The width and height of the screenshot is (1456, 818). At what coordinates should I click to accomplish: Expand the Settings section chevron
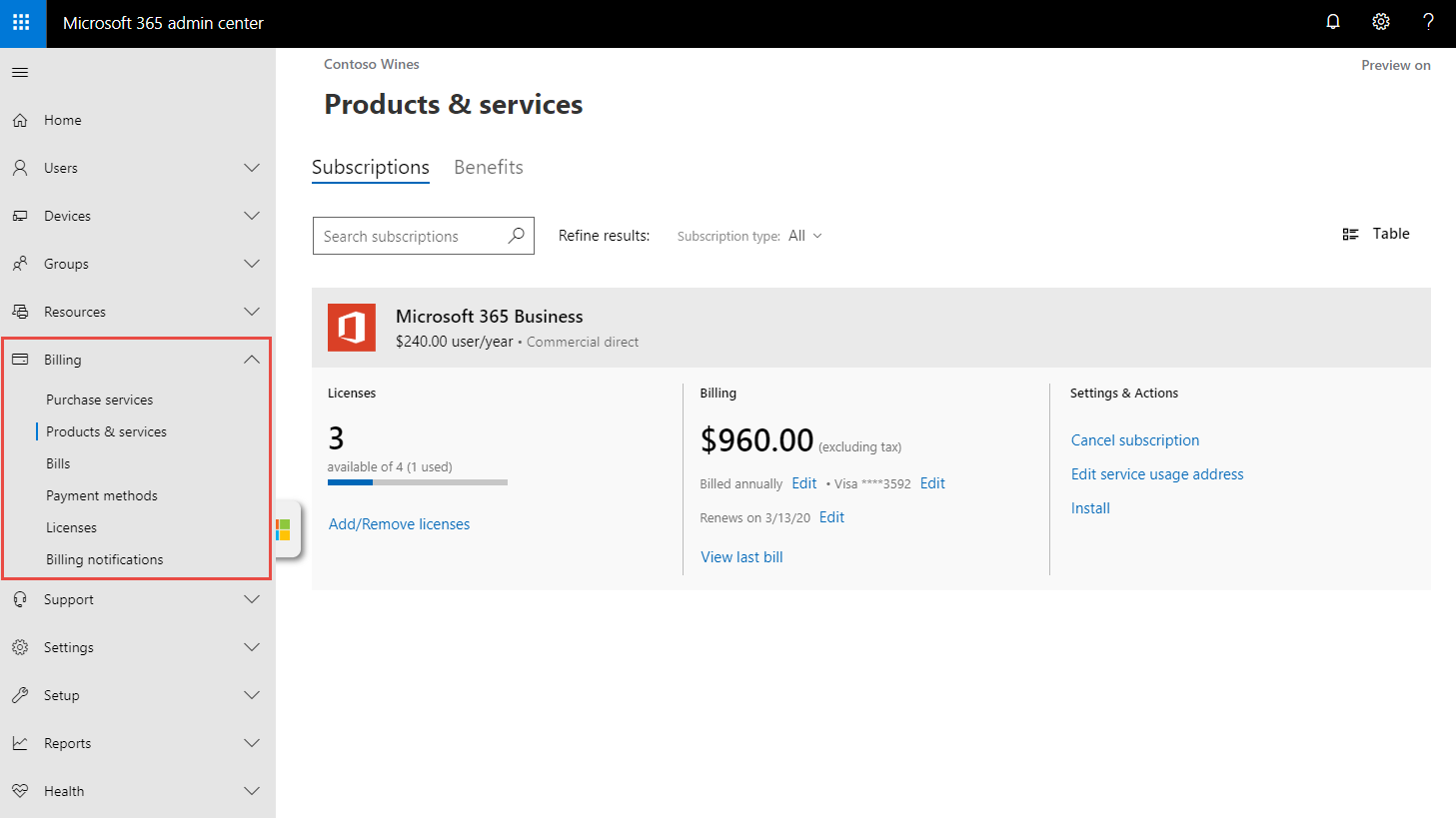click(x=252, y=647)
